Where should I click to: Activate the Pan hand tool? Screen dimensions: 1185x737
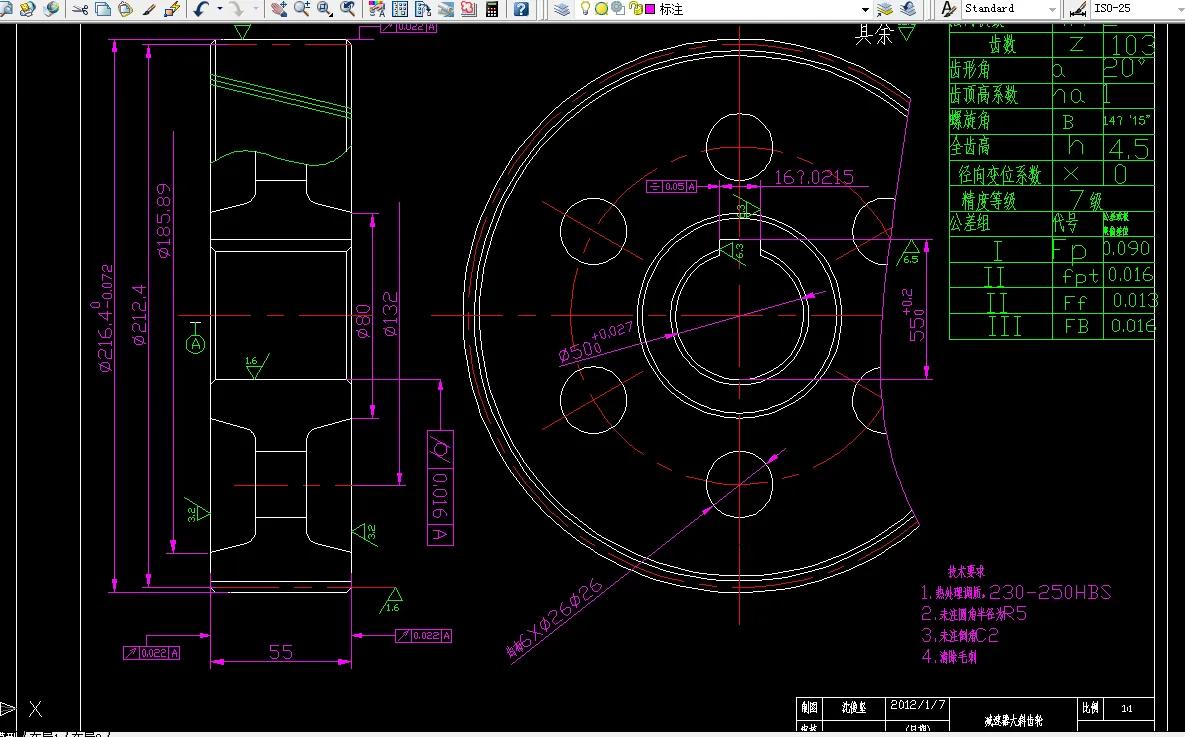(279, 9)
